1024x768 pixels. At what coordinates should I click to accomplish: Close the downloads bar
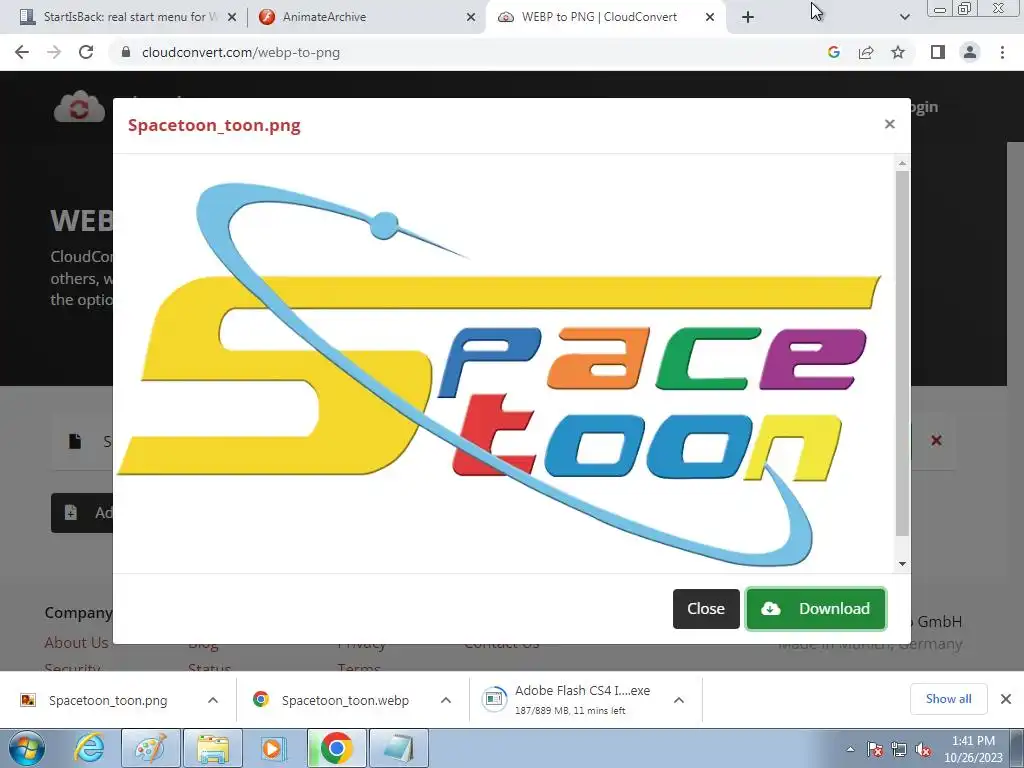(x=1006, y=699)
